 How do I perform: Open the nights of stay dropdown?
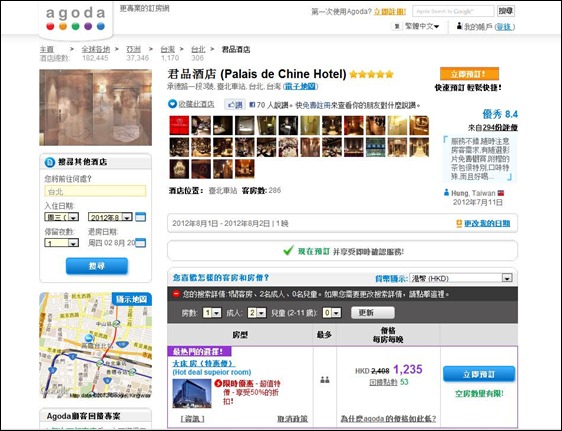[61, 243]
